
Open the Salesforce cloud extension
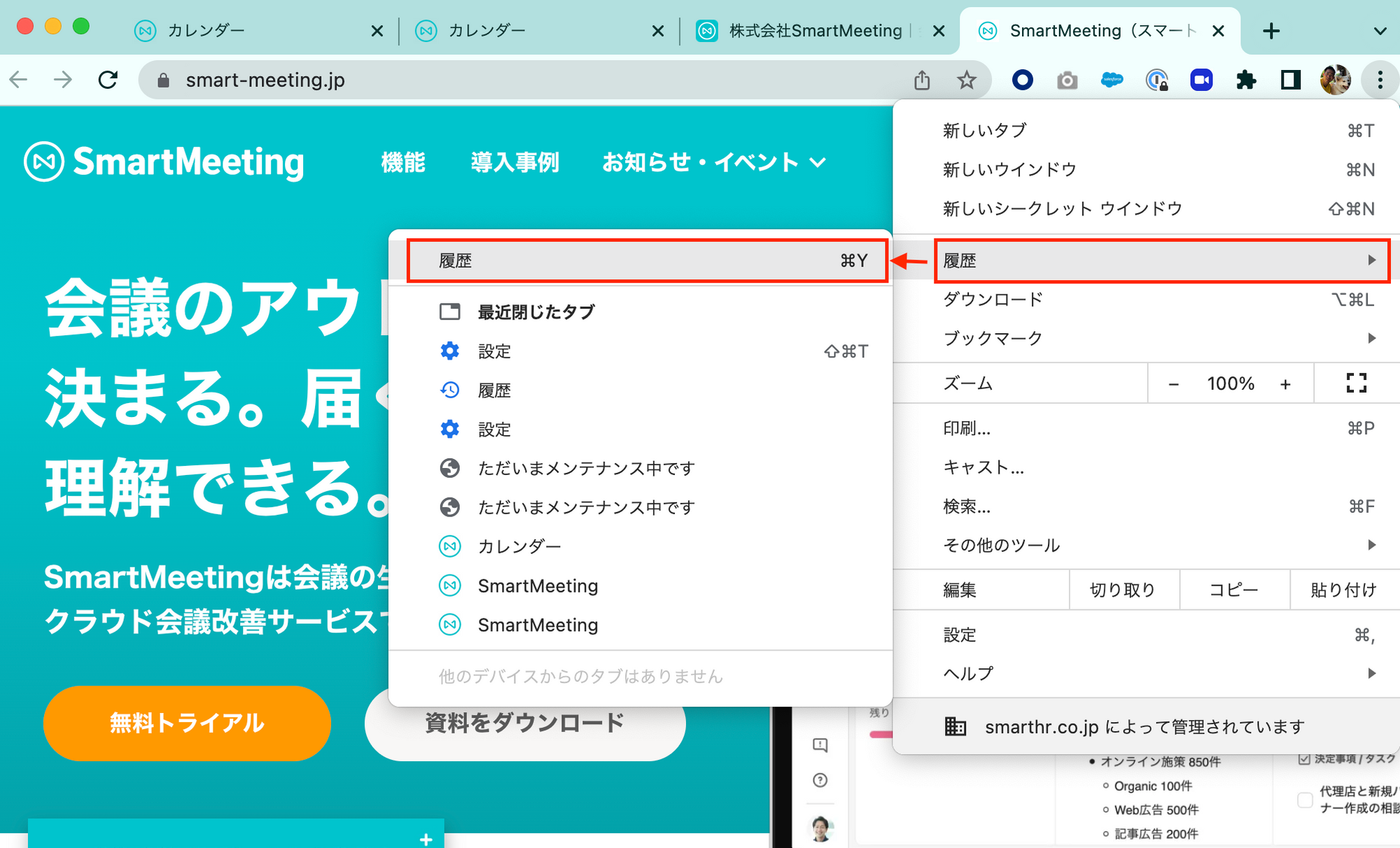1112,80
